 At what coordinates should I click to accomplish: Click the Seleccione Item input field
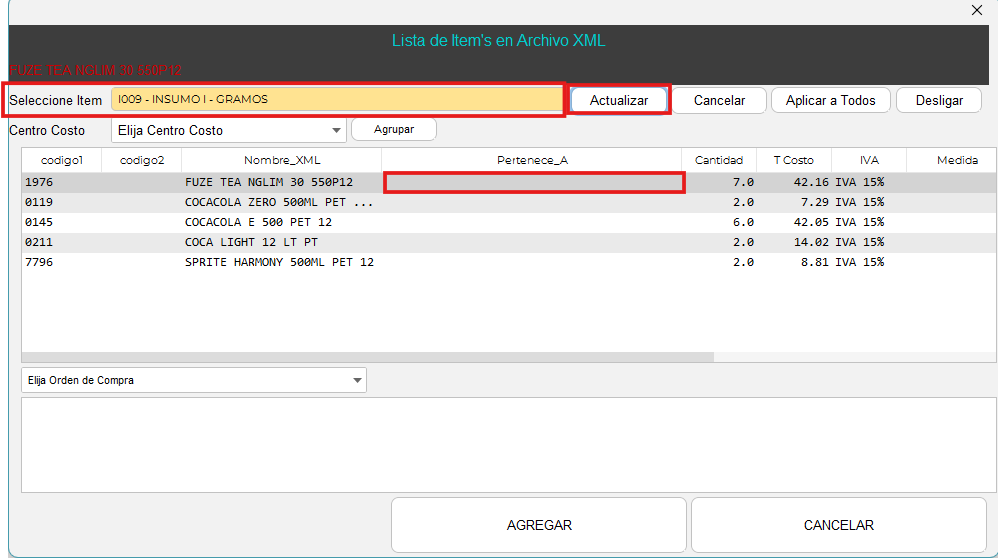coord(336,100)
